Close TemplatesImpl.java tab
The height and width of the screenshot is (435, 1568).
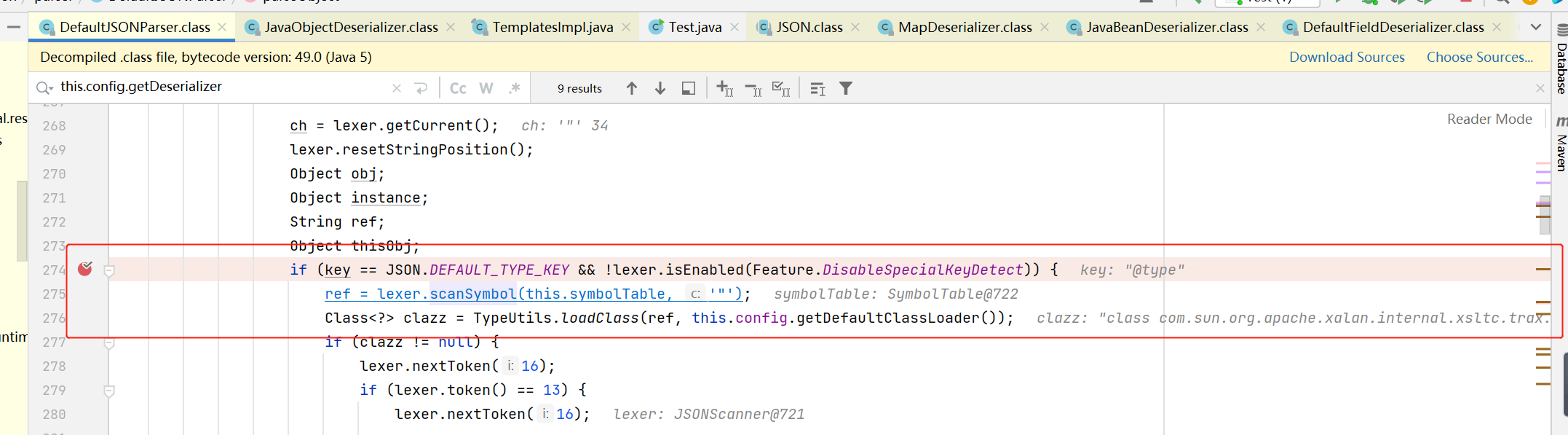coord(626,27)
